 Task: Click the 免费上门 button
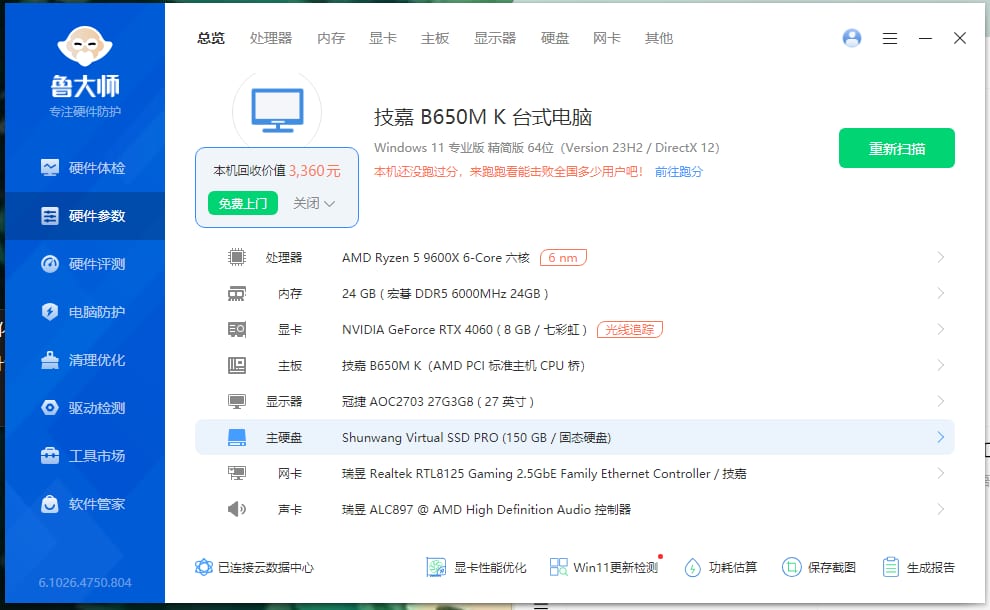click(x=243, y=203)
